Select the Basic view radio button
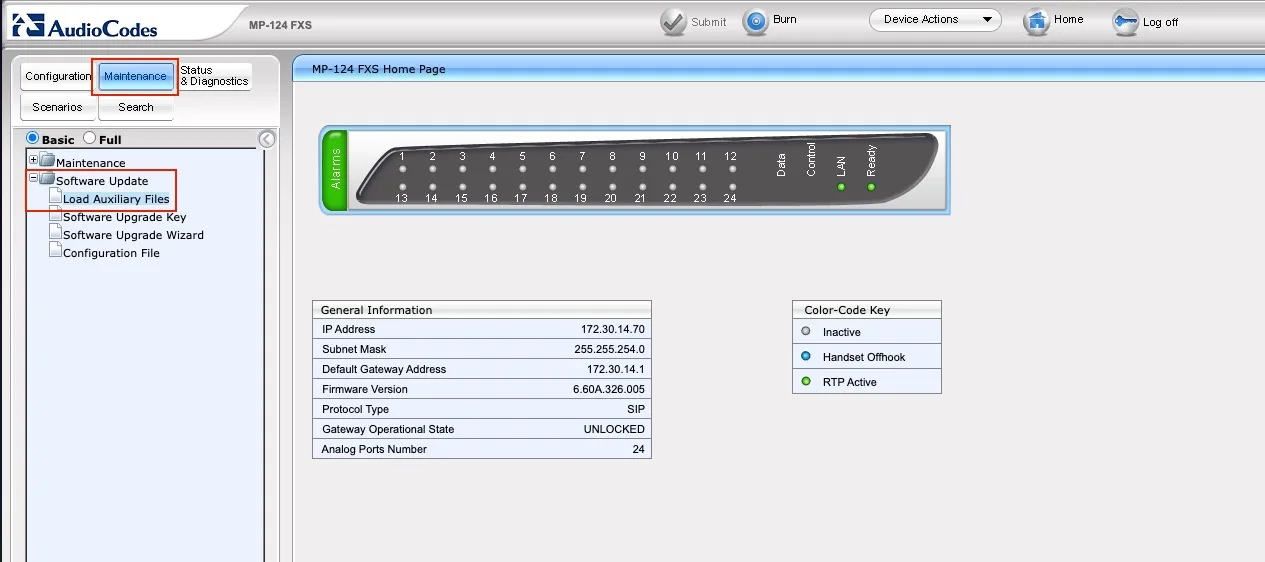The width and height of the screenshot is (1265, 562). click(33, 138)
